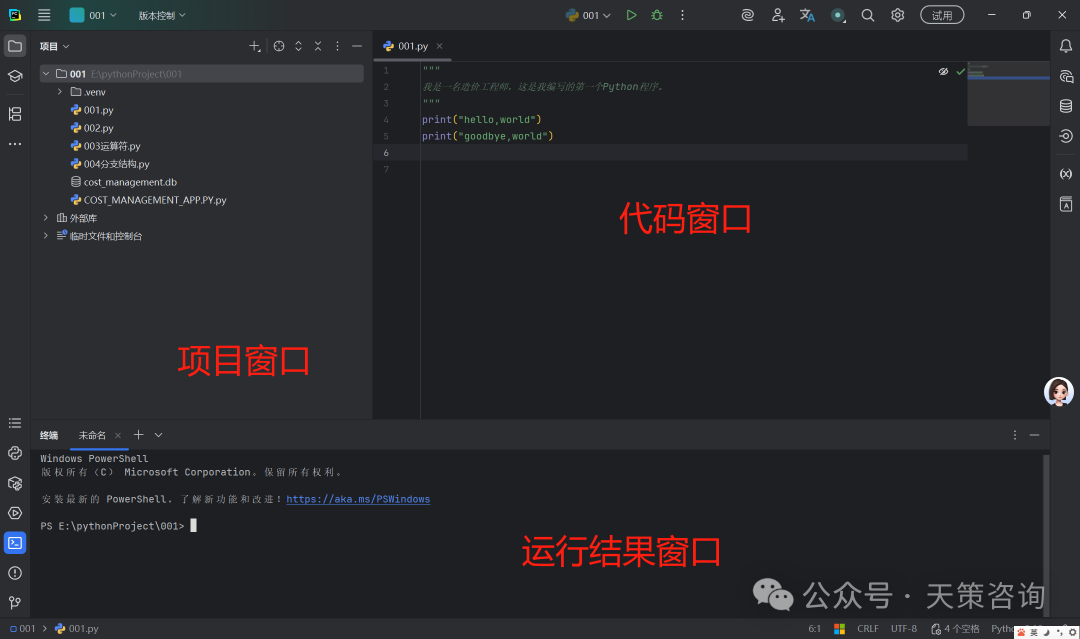
Task: Open Notifications bell panel
Action: 1066,46
